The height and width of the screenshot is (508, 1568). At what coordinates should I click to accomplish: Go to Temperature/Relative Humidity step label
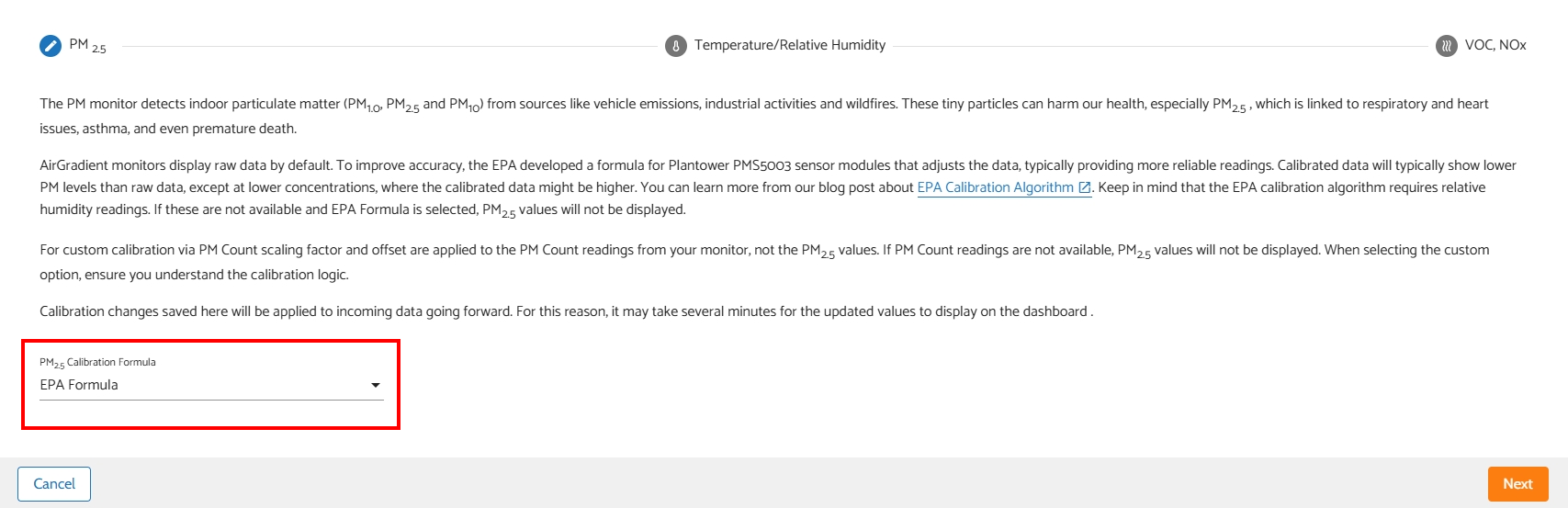tap(790, 45)
